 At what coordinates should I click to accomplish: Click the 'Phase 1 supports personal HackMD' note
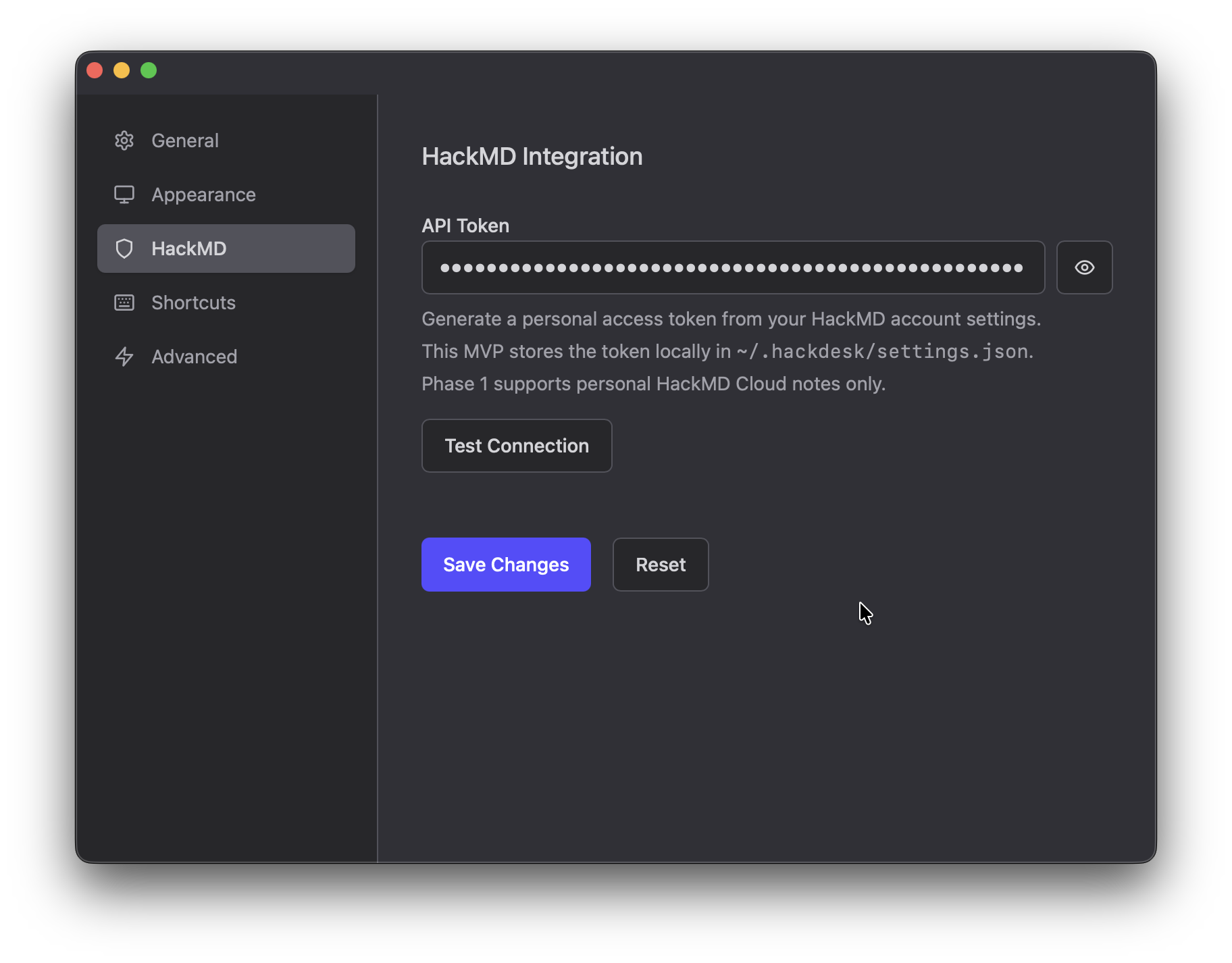(x=654, y=384)
